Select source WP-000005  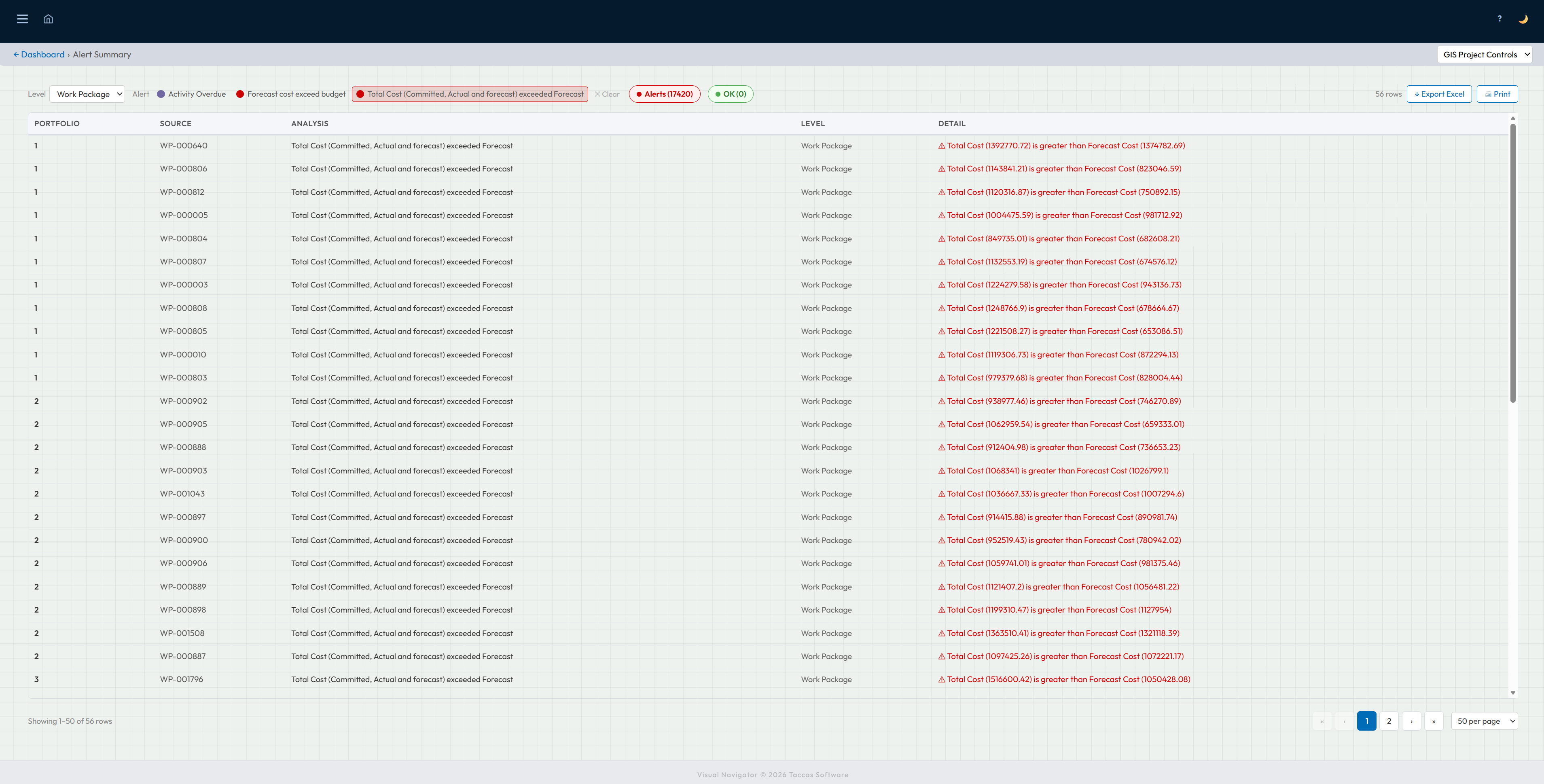(x=183, y=215)
